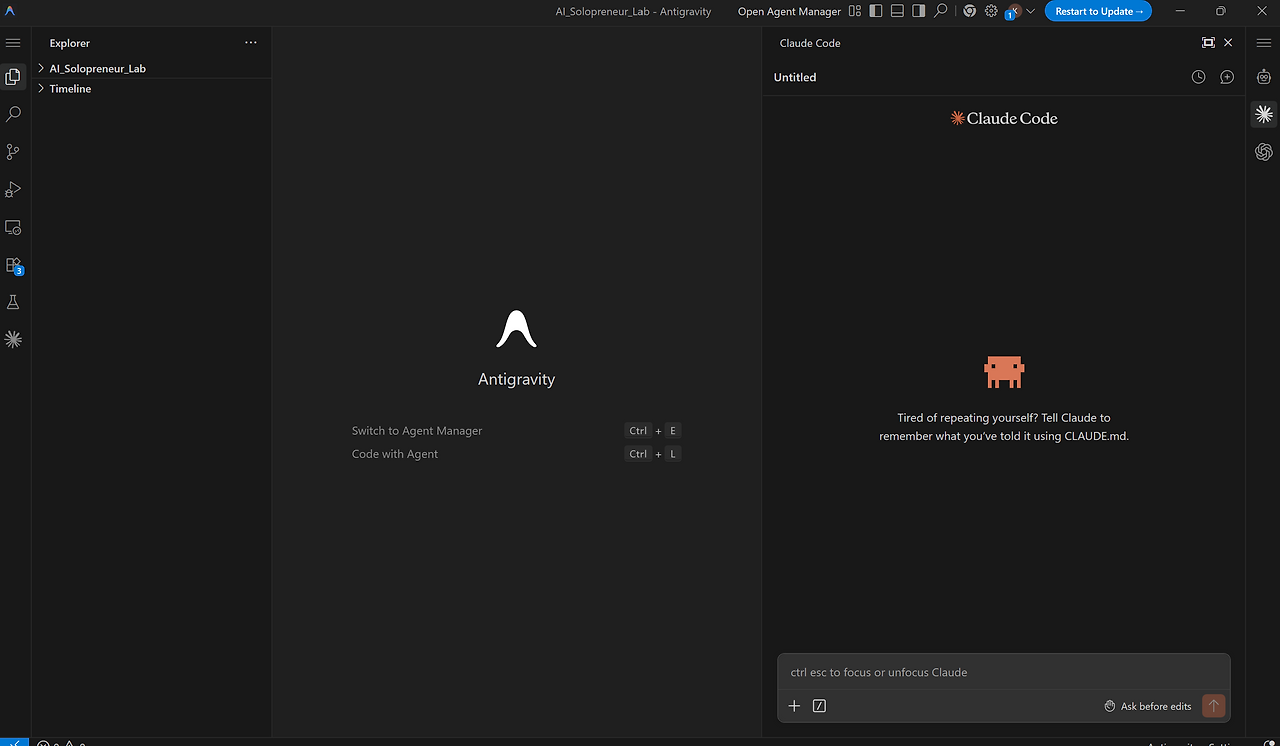Click the CLAUDE.md tip text
1280x746 pixels.
pyautogui.click(x=1004, y=427)
